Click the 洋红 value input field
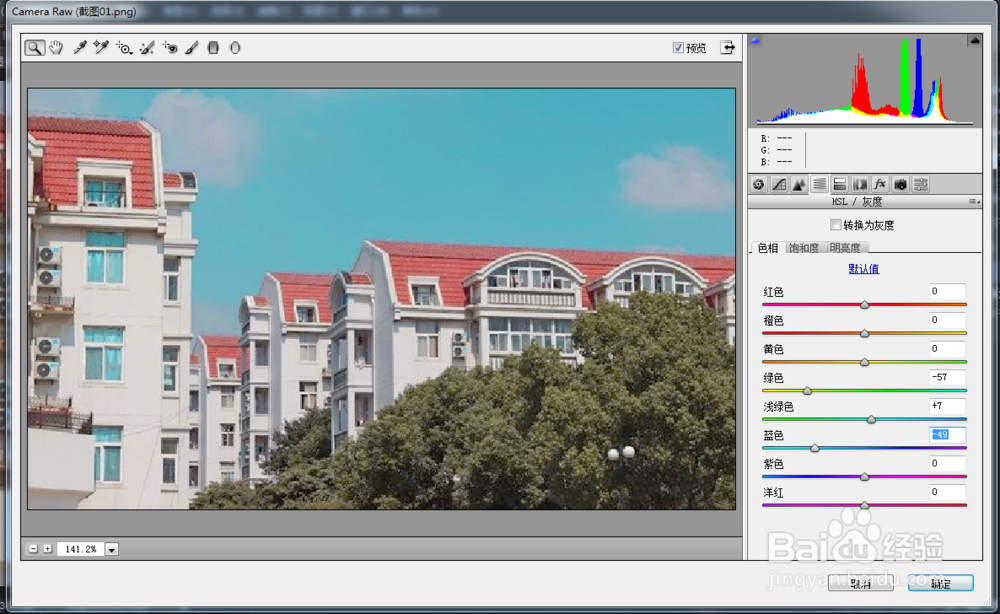The height and width of the screenshot is (614, 1000). [947, 492]
